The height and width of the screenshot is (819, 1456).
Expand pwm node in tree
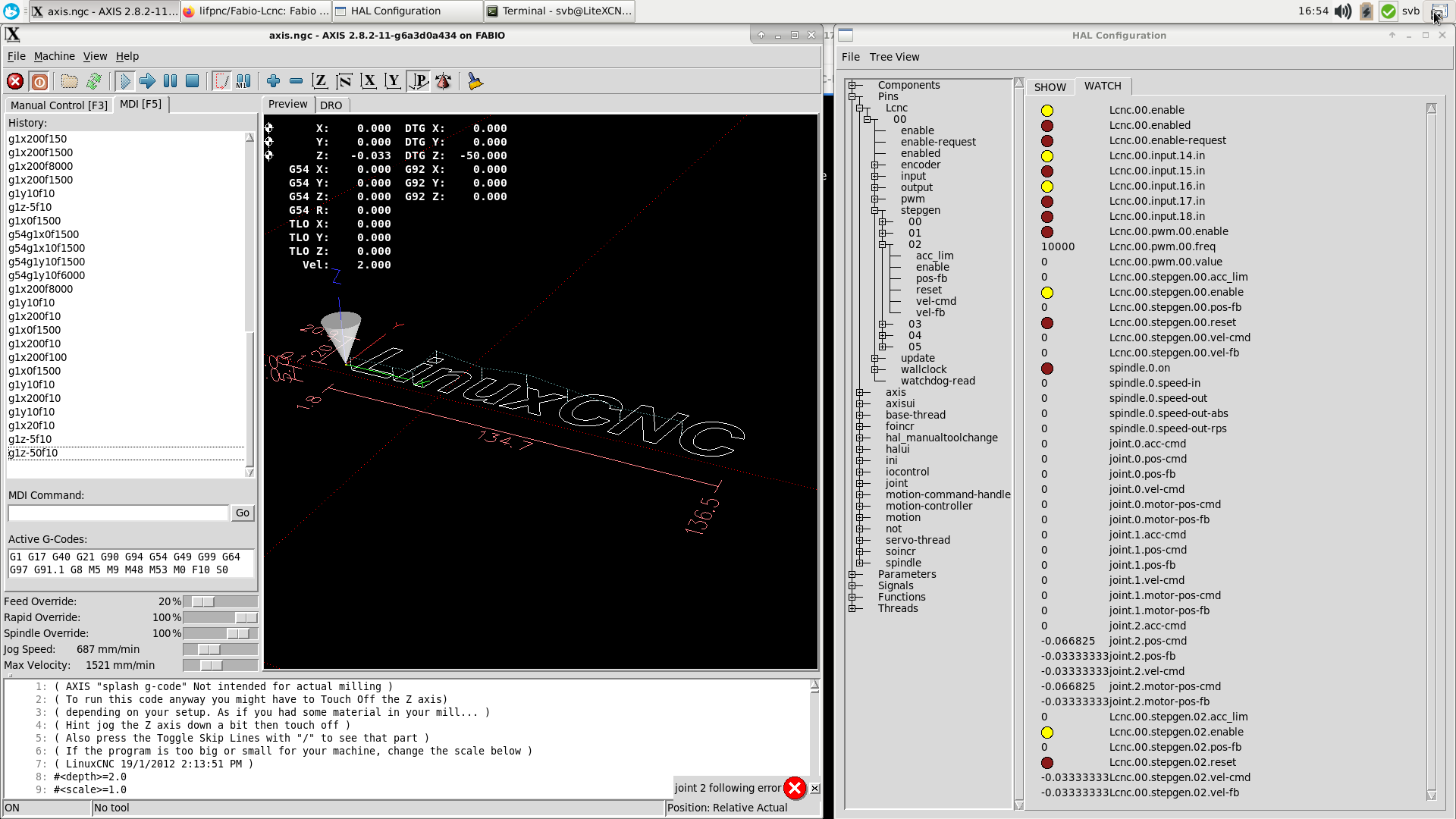[x=875, y=199]
